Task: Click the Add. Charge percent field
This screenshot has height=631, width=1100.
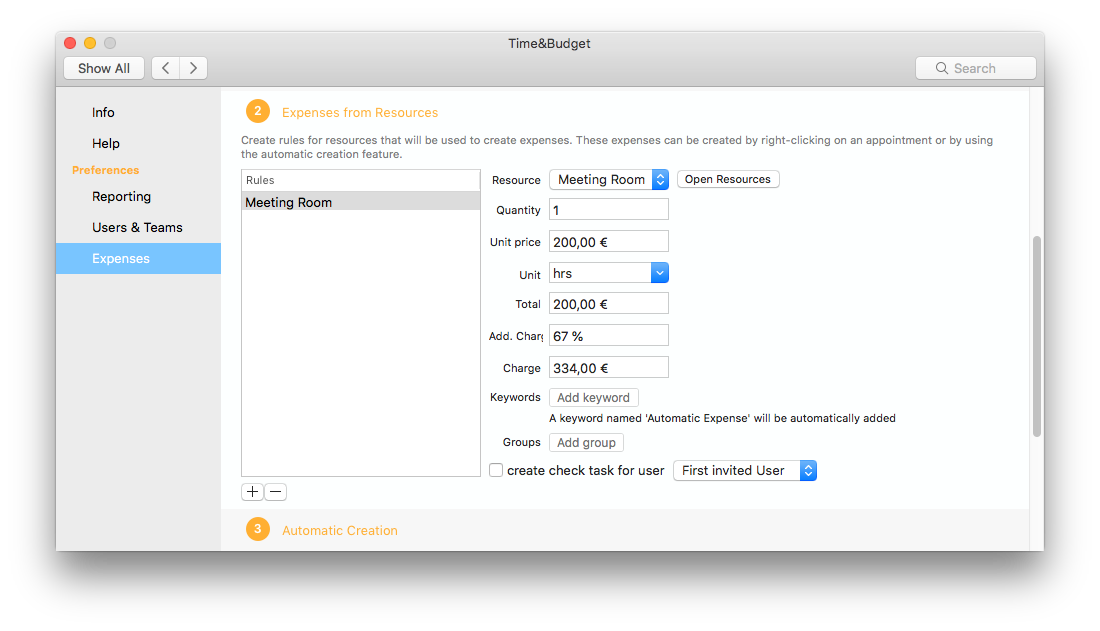Action: (x=609, y=336)
